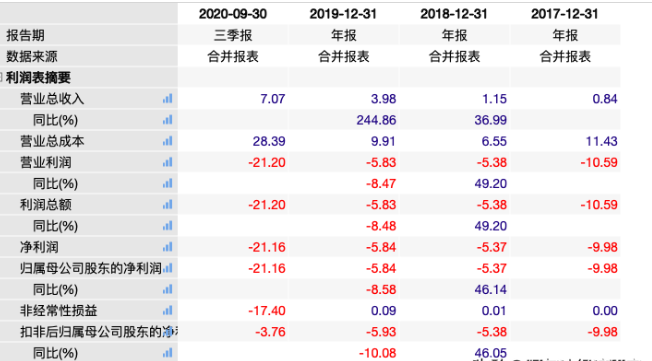Viewport: 652px width, 361px height.
Task: Click the revenue value 3.98
Action: 383,99
